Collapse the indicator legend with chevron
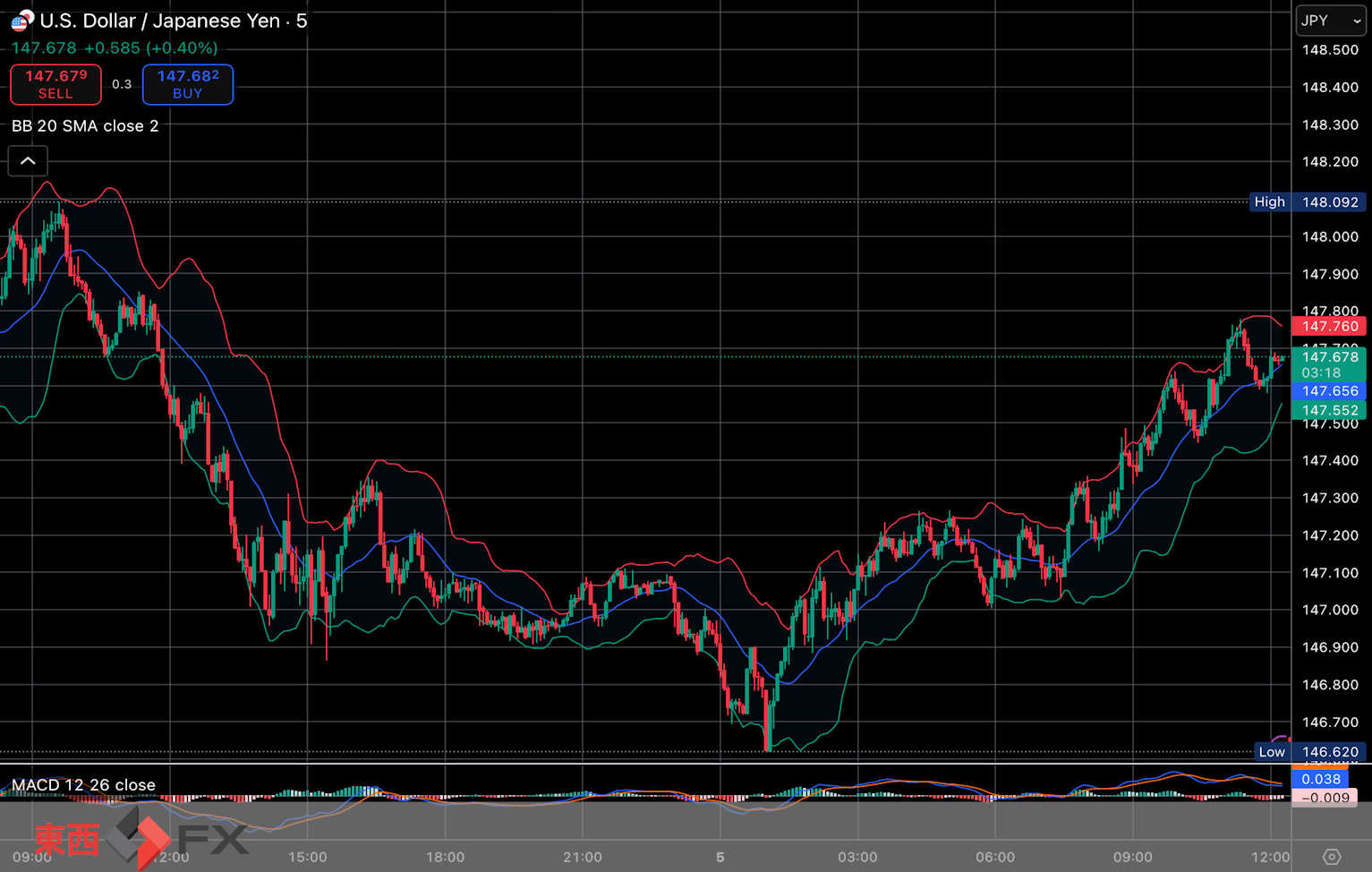This screenshot has width=1372, height=872. [x=28, y=161]
